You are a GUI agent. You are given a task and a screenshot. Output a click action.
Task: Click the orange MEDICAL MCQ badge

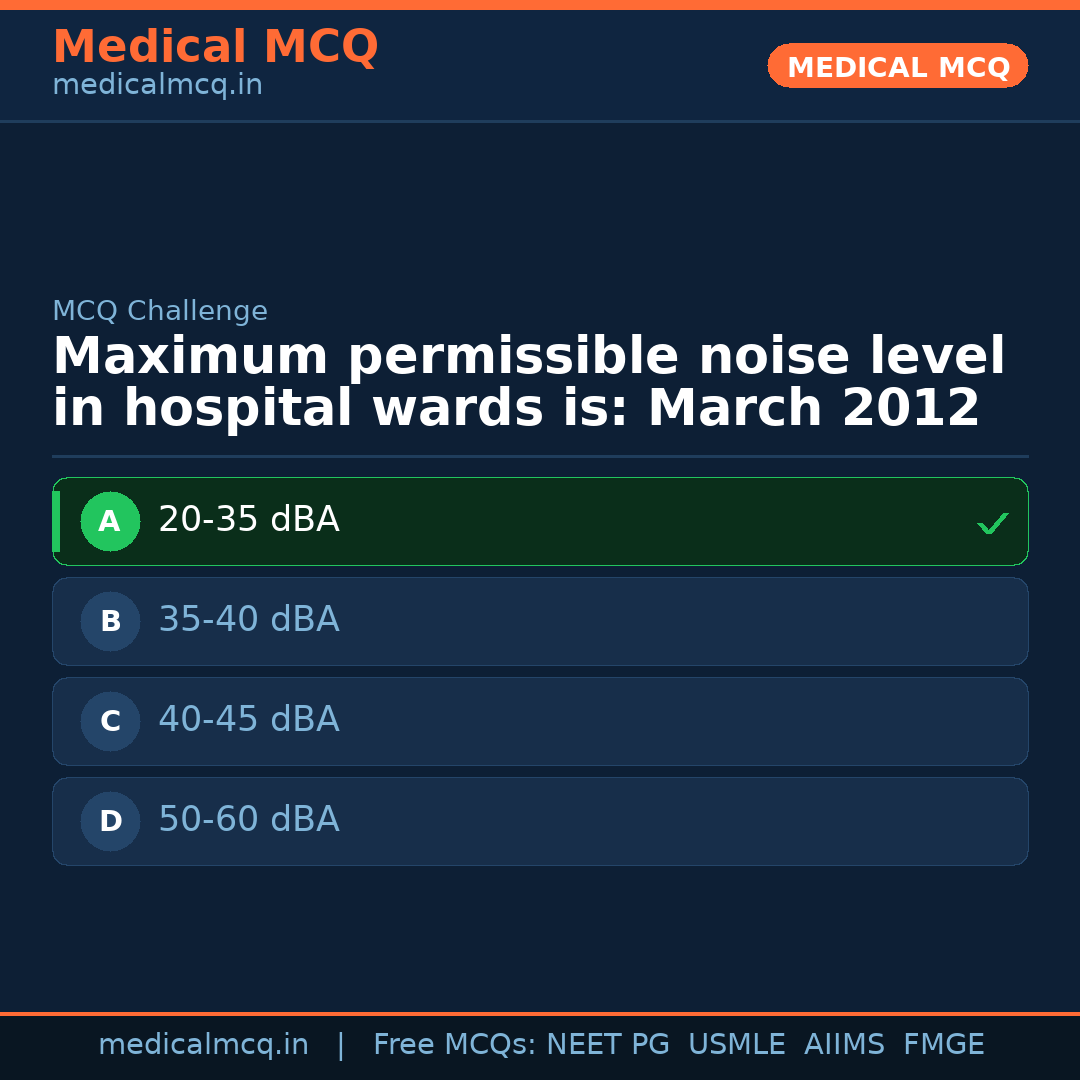(x=897, y=67)
